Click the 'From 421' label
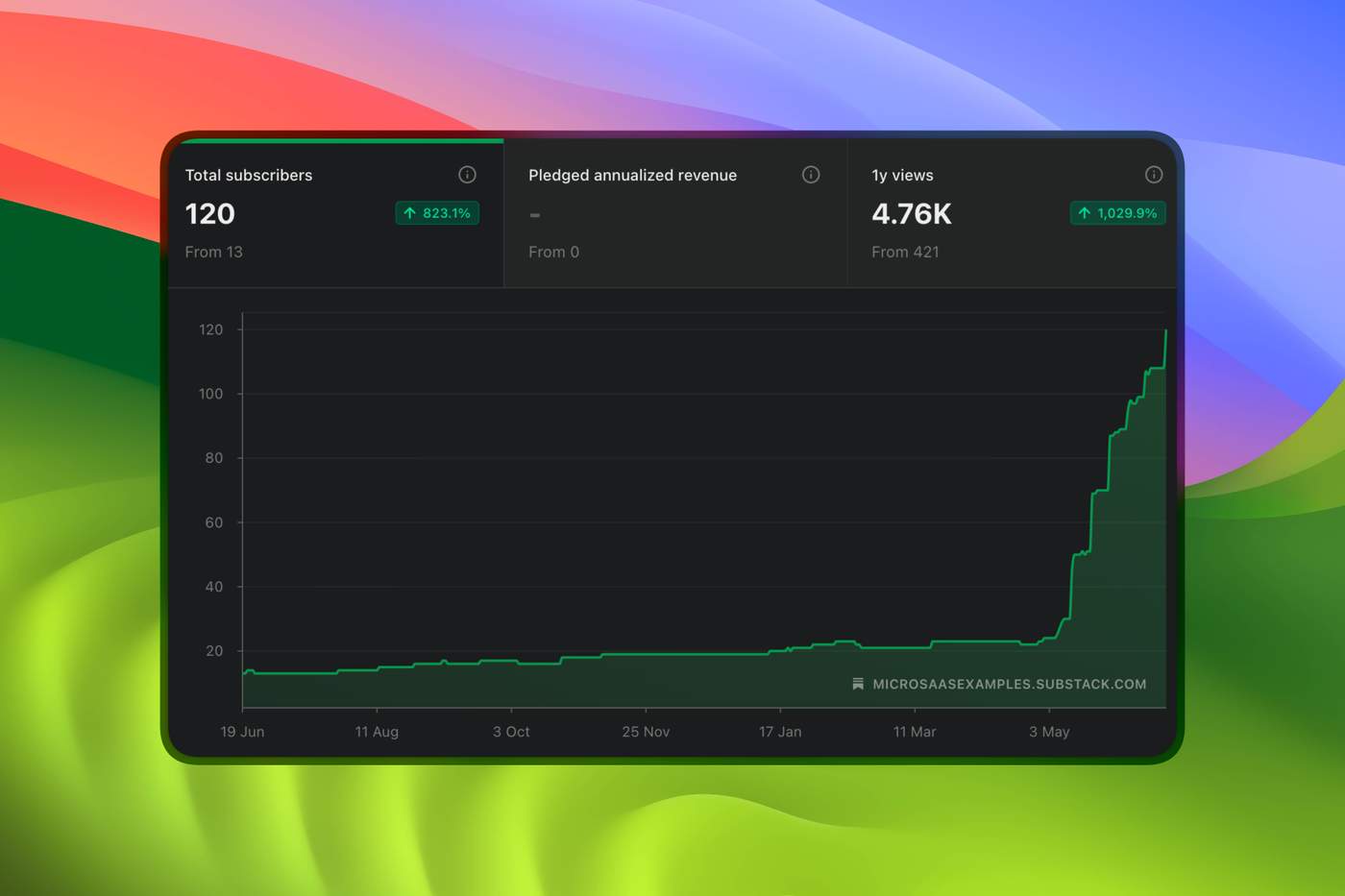 click(x=905, y=252)
